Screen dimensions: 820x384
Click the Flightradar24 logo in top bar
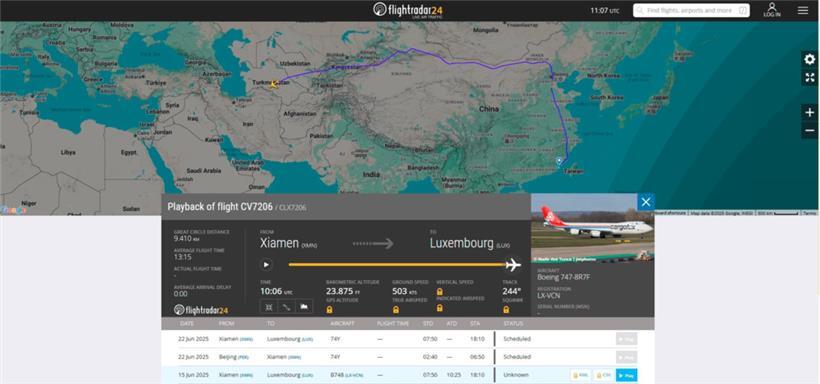409,10
